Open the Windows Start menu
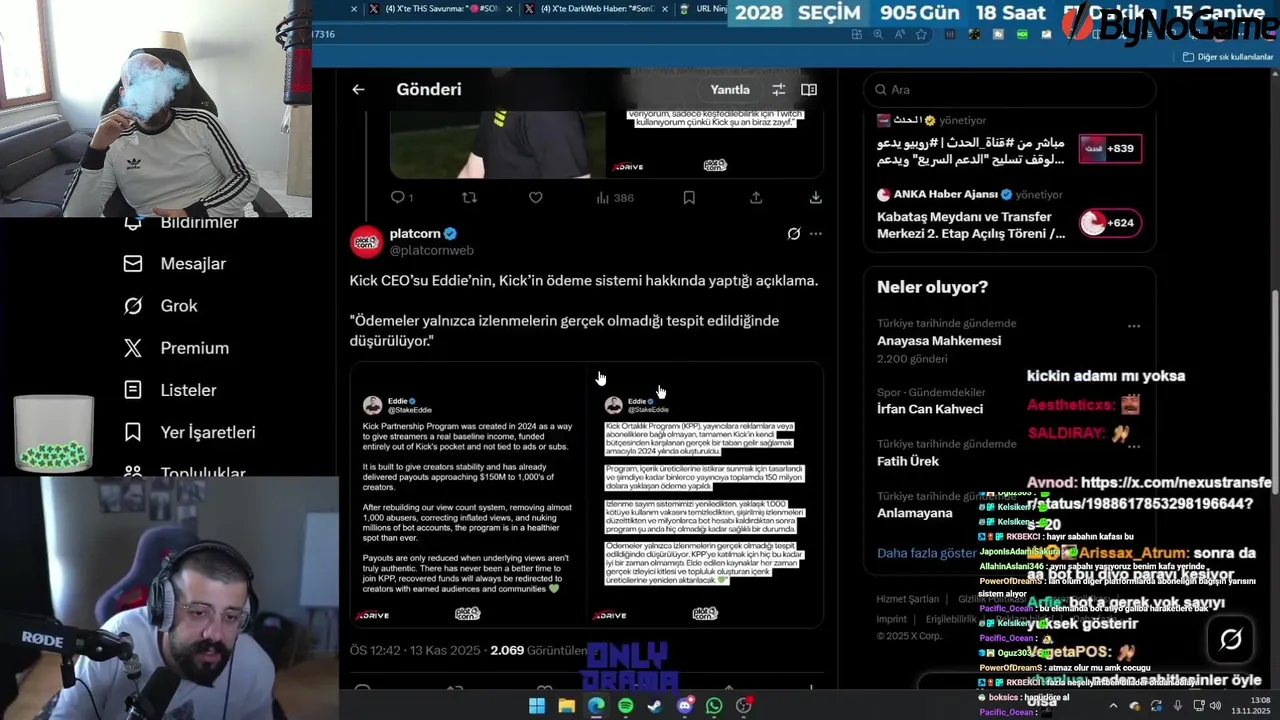 point(537,706)
